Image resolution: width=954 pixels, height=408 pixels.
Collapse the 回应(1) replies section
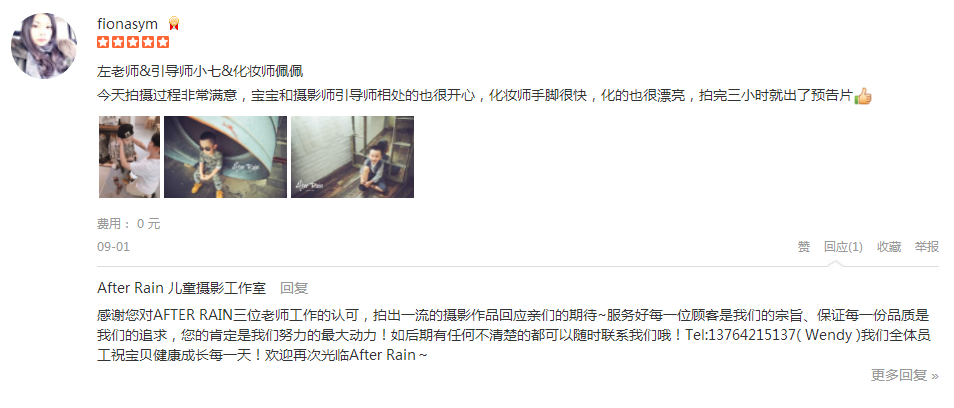tap(843, 247)
